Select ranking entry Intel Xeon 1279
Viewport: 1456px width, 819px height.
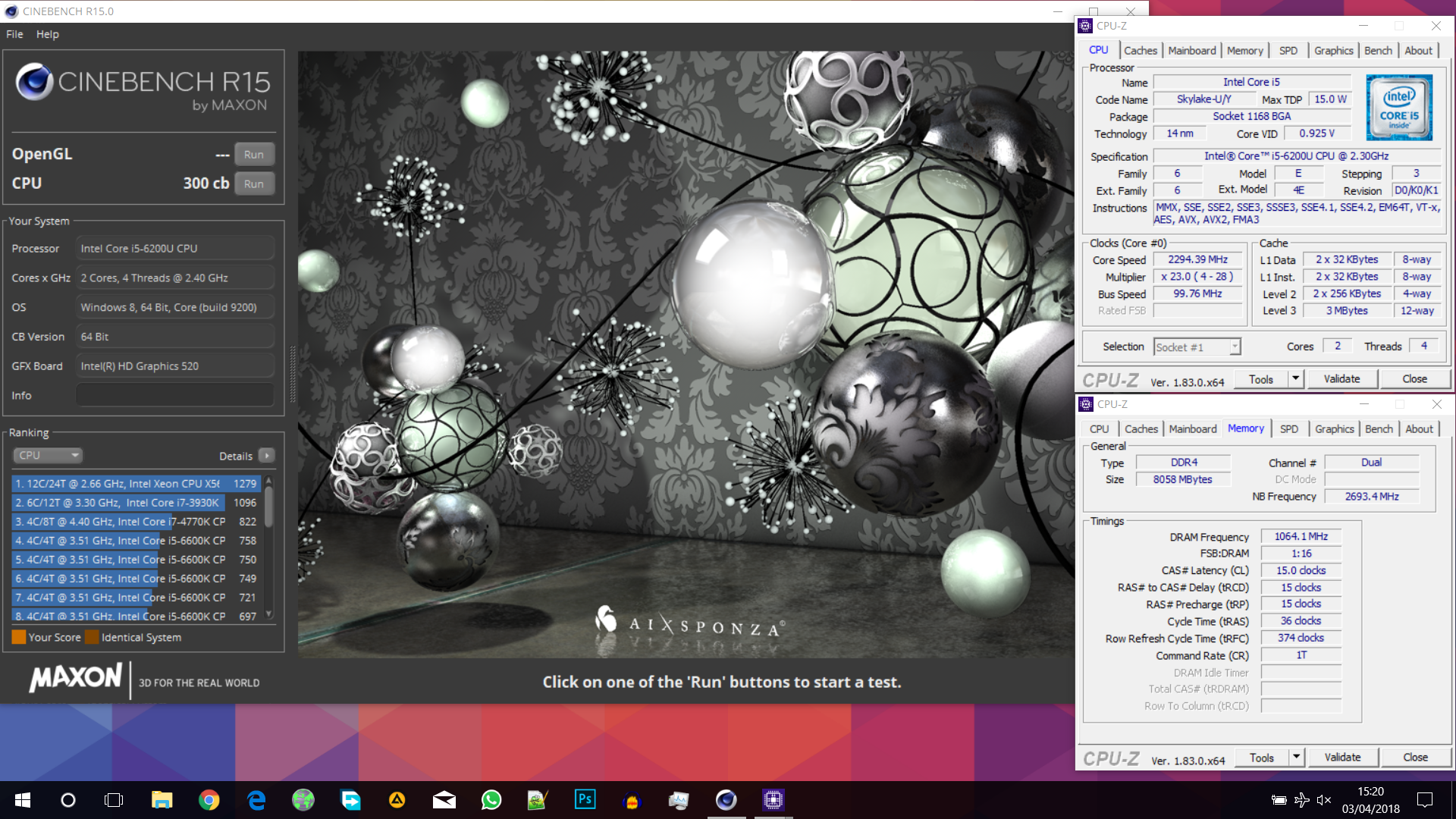(x=136, y=483)
